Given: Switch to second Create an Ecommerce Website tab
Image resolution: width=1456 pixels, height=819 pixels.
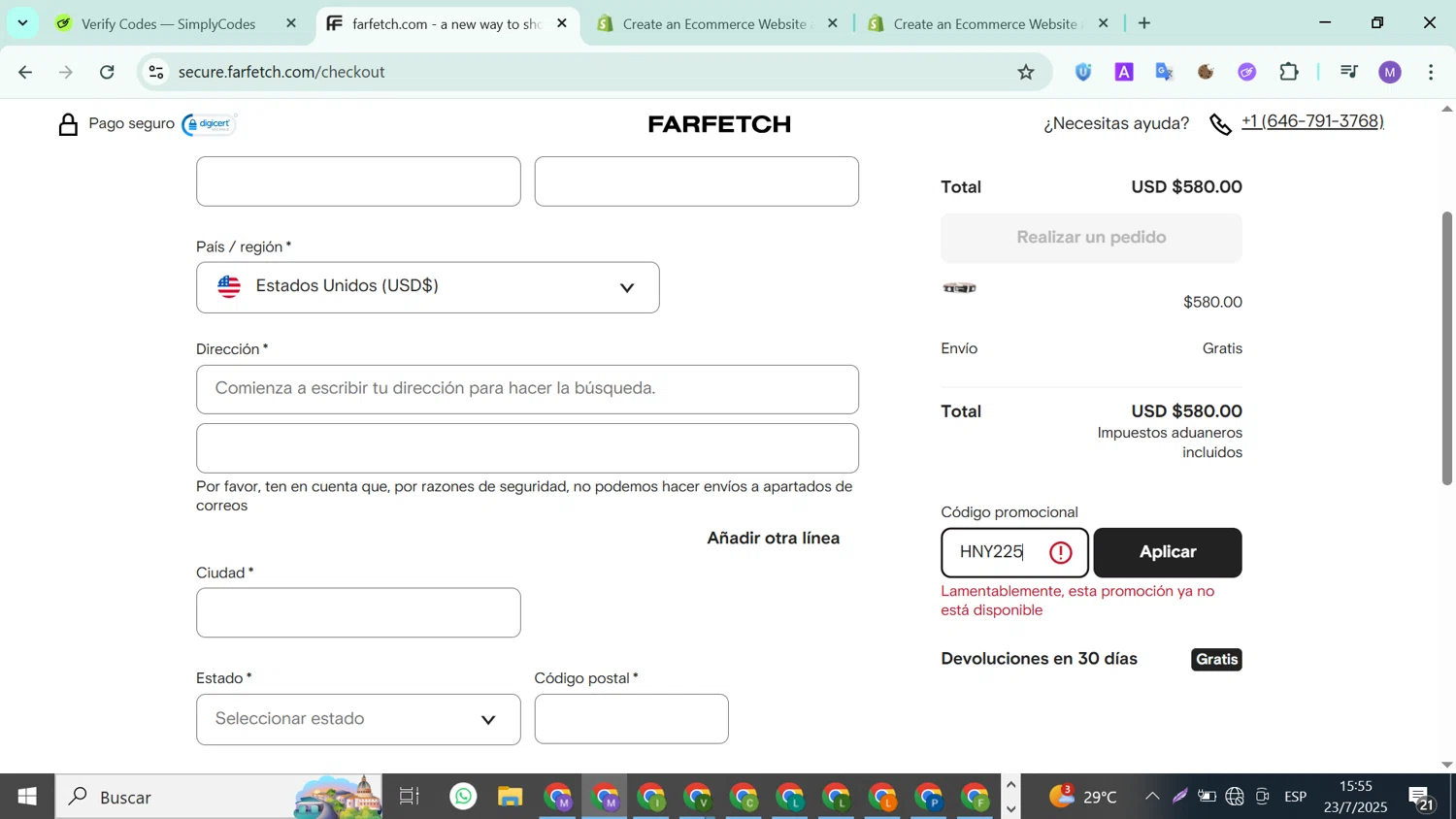Looking at the screenshot, I should (986, 23).
